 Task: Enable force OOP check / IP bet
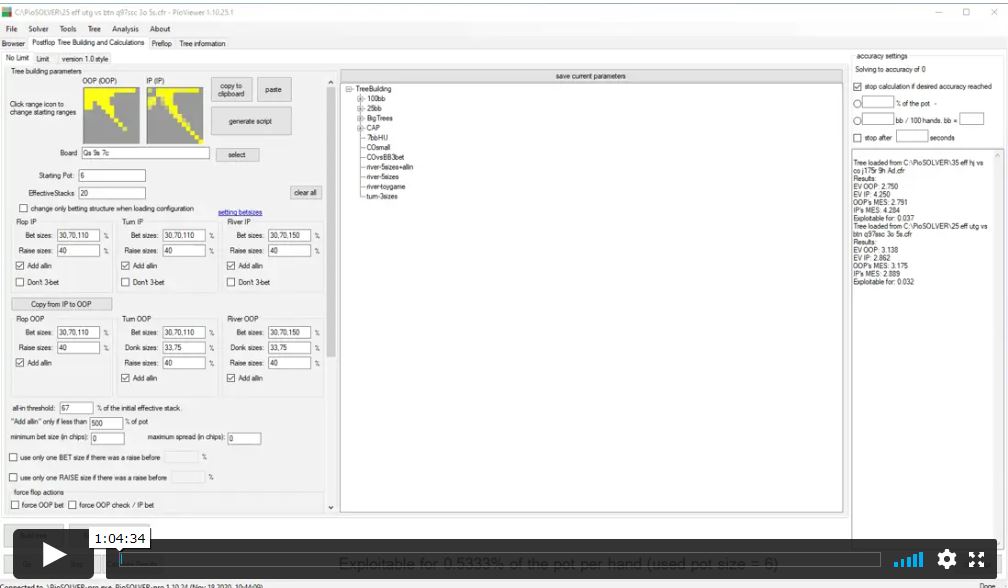tap(72, 505)
